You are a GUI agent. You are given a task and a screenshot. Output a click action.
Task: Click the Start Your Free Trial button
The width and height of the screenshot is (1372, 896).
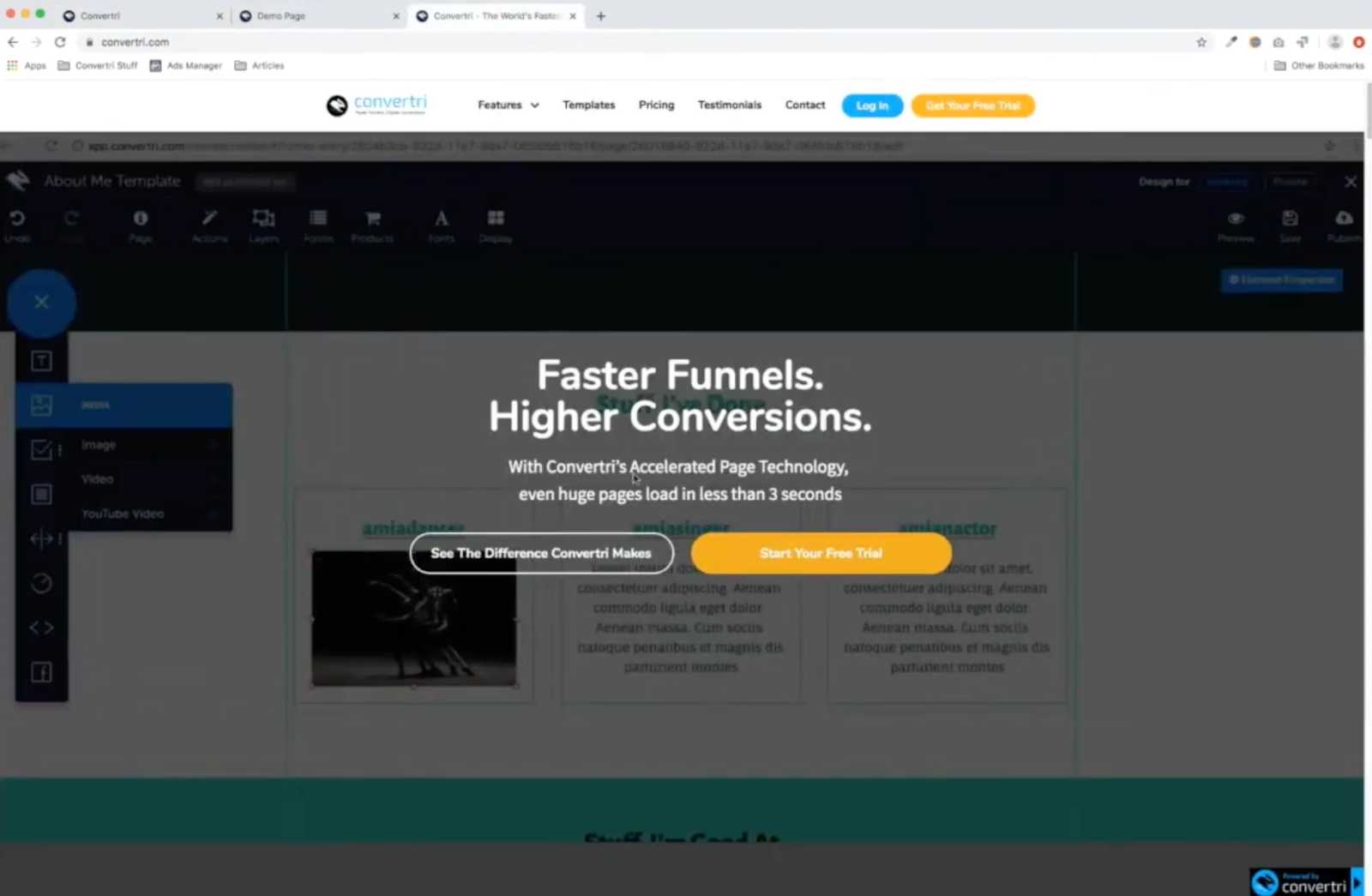click(x=821, y=553)
